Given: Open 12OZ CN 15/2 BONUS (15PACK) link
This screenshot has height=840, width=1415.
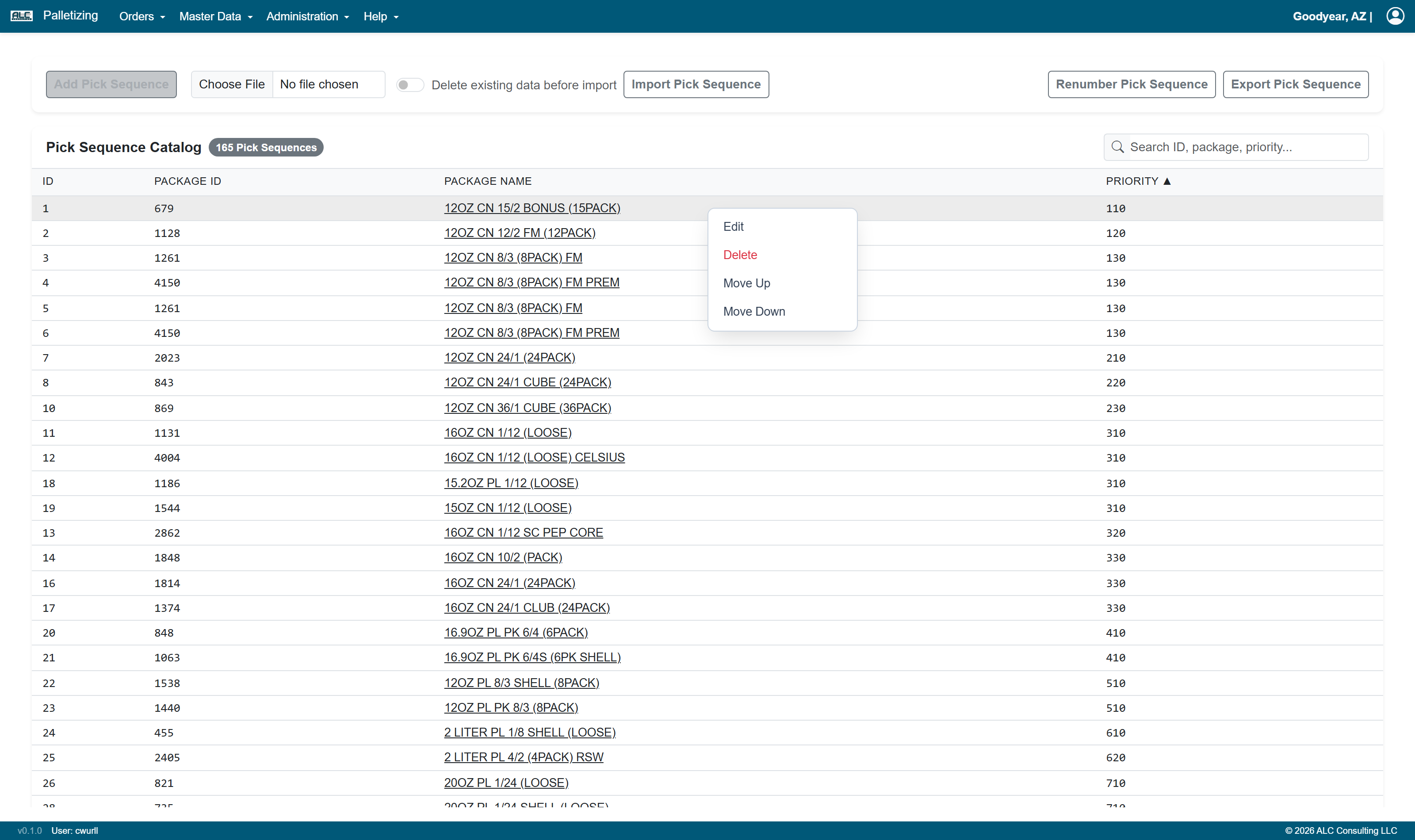Looking at the screenshot, I should coord(532,208).
